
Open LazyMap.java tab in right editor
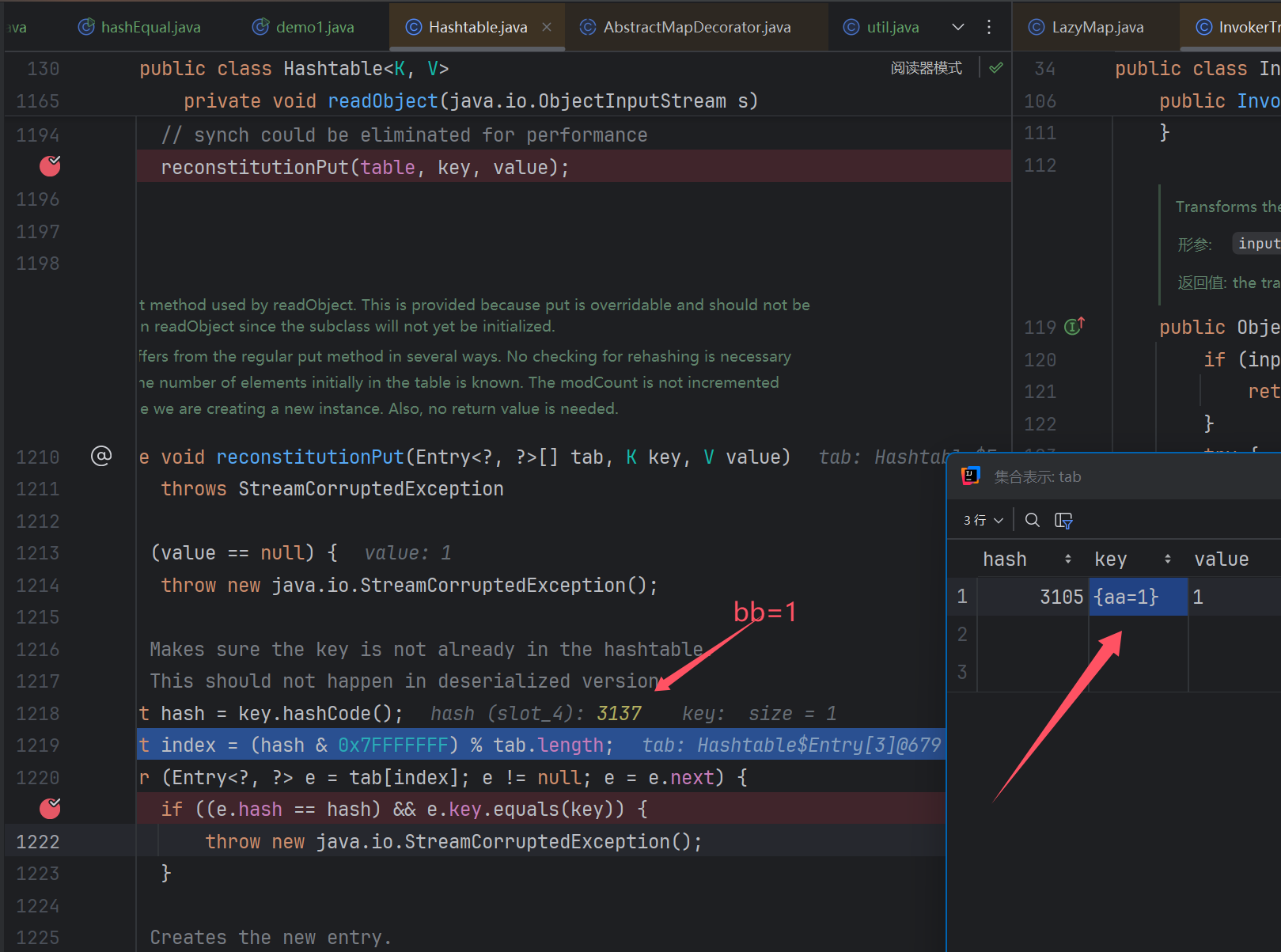(x=1086, y=27)
